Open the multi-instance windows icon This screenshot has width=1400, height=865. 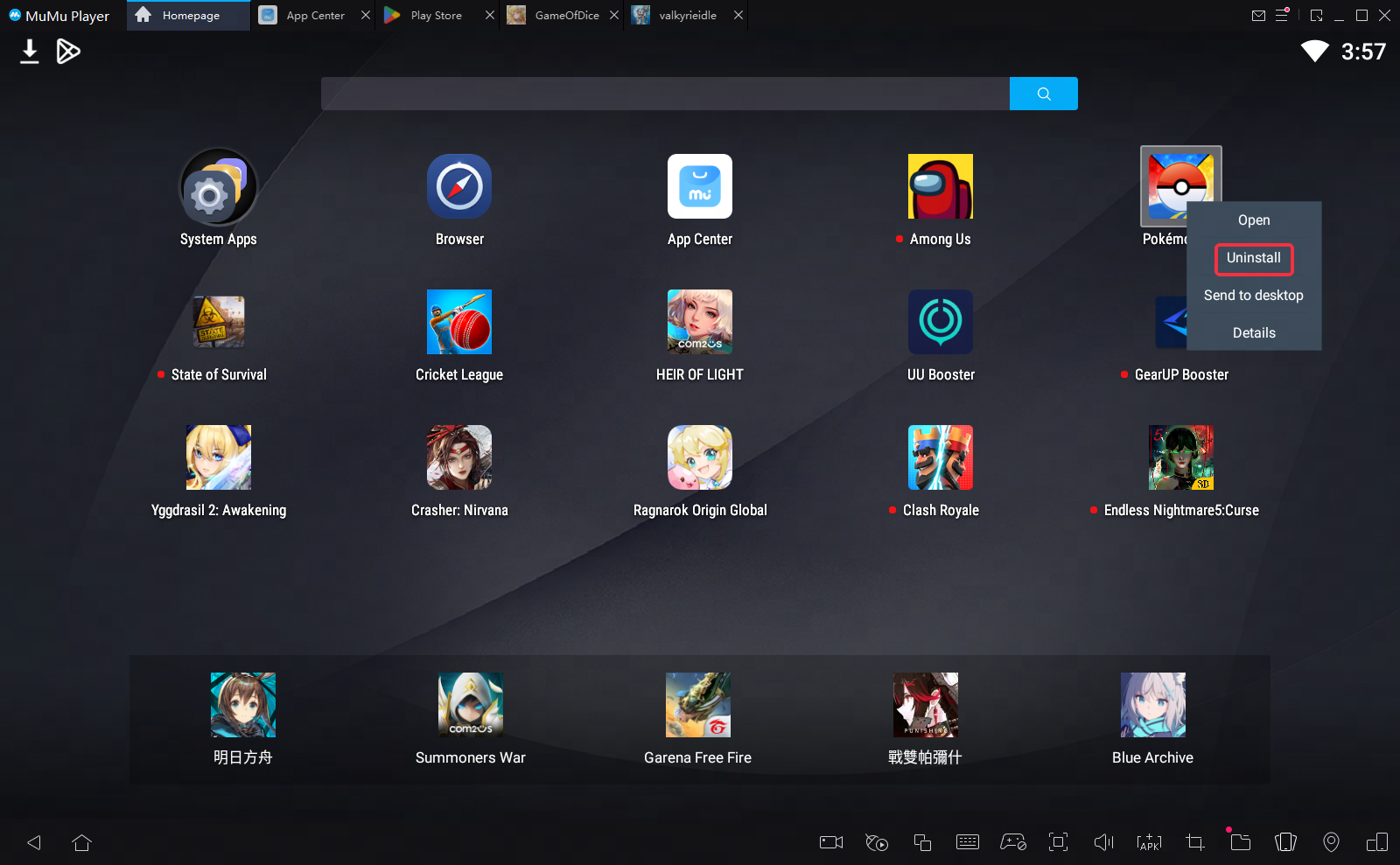pyautogui.click(x=922, y=842)
